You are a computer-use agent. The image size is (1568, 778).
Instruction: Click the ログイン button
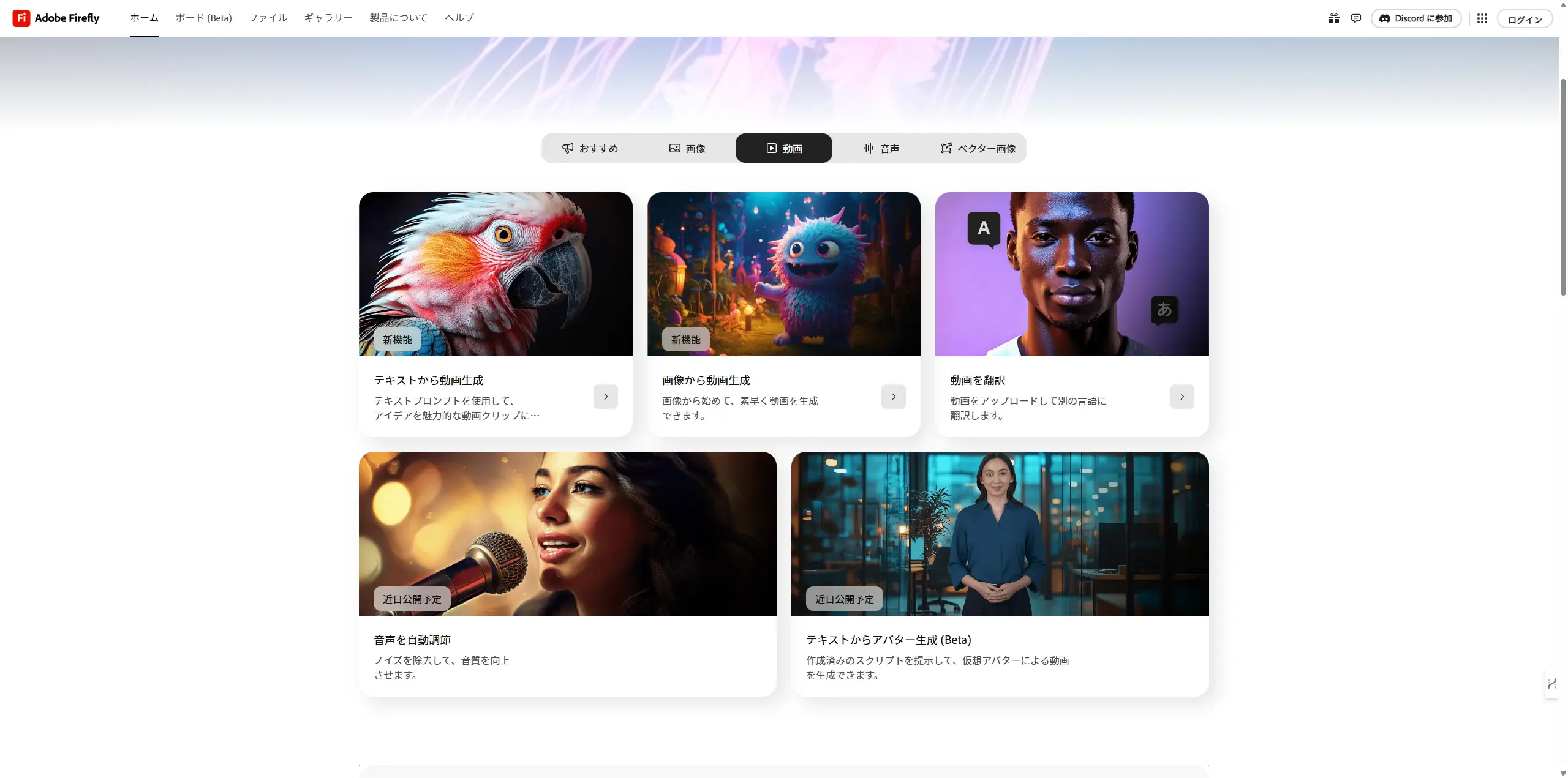click(x=1525, y=19)
